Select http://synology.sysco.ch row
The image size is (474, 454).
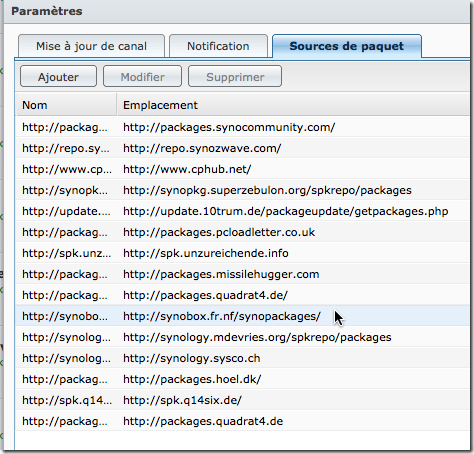coord(242,358)
